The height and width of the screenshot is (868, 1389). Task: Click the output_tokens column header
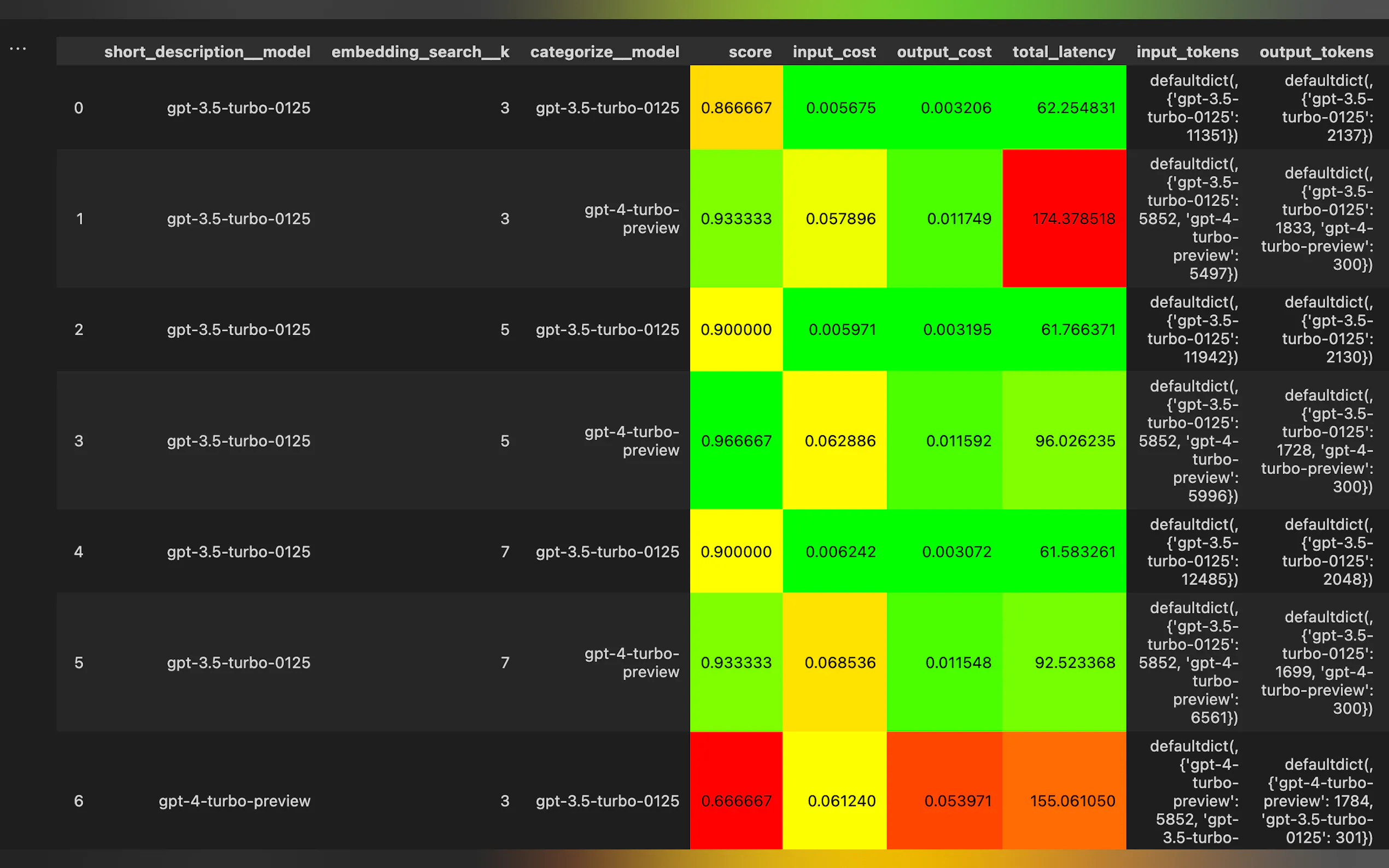[x=1316, y=52]
